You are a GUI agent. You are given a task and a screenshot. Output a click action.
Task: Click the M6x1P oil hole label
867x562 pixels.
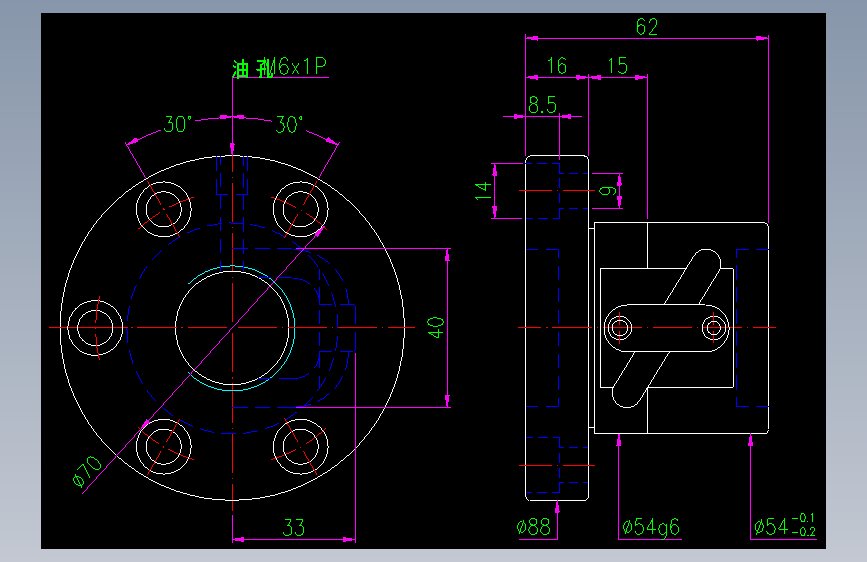pyautogui.click(x=280, y=67)
